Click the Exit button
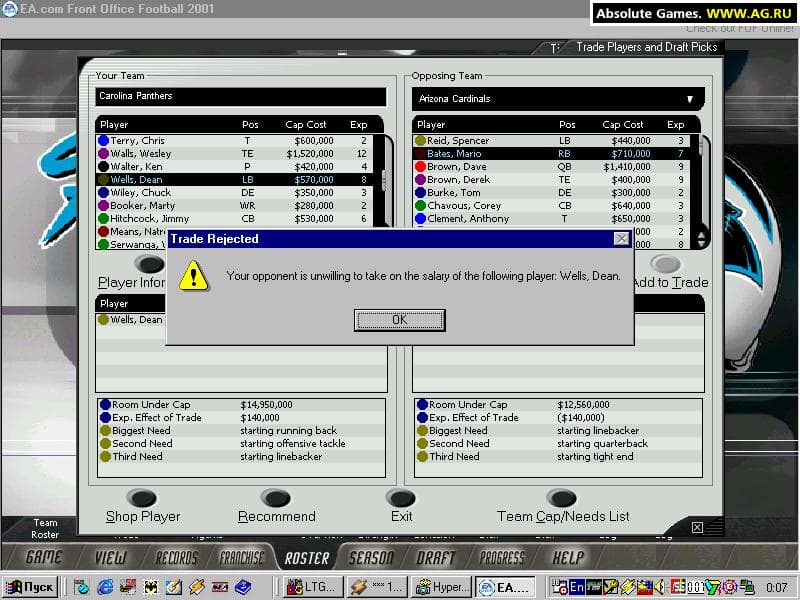This screenshot has width=800, height=600. [x=401, y=498]
